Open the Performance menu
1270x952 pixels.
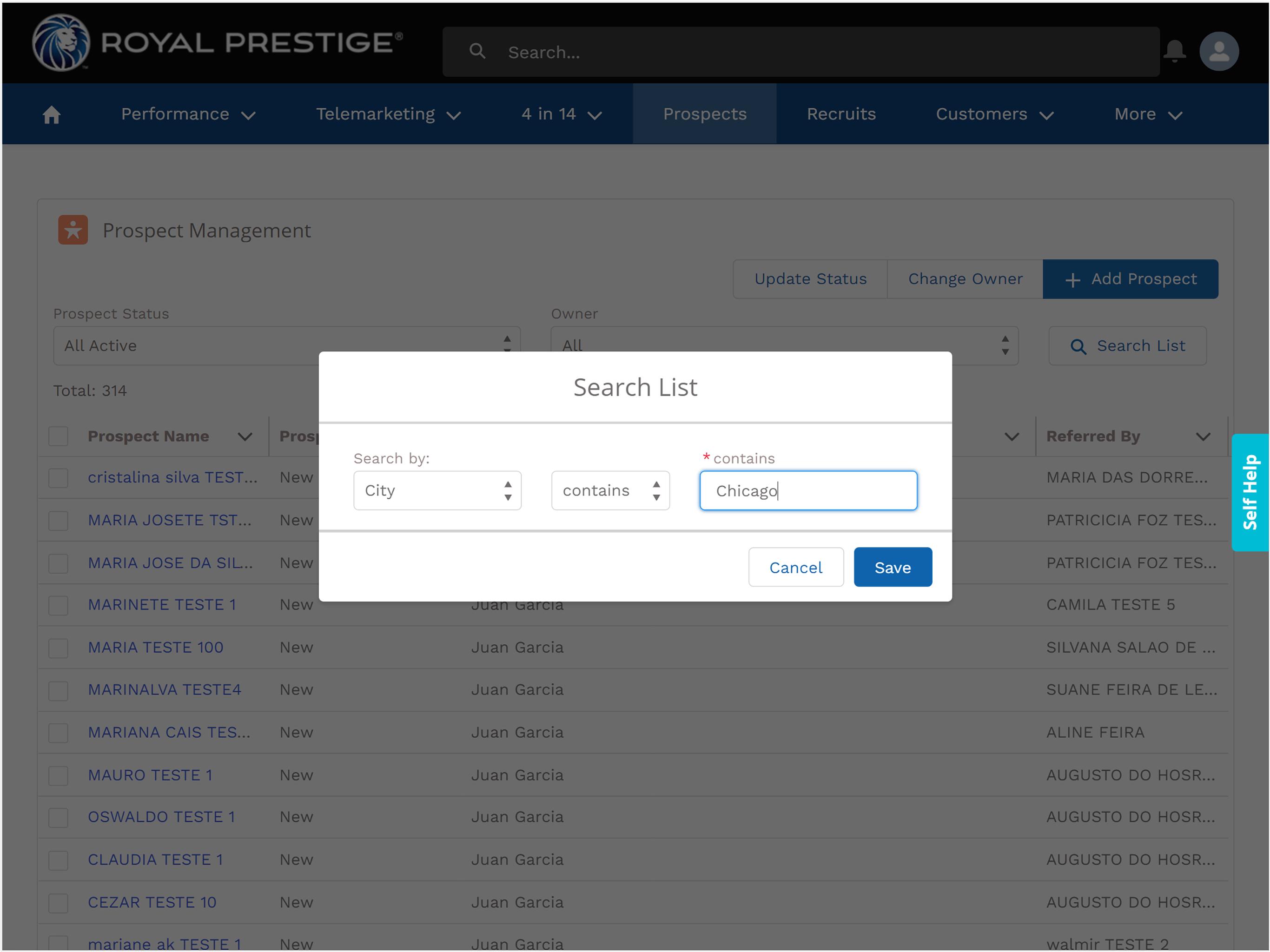click(188, 114)
